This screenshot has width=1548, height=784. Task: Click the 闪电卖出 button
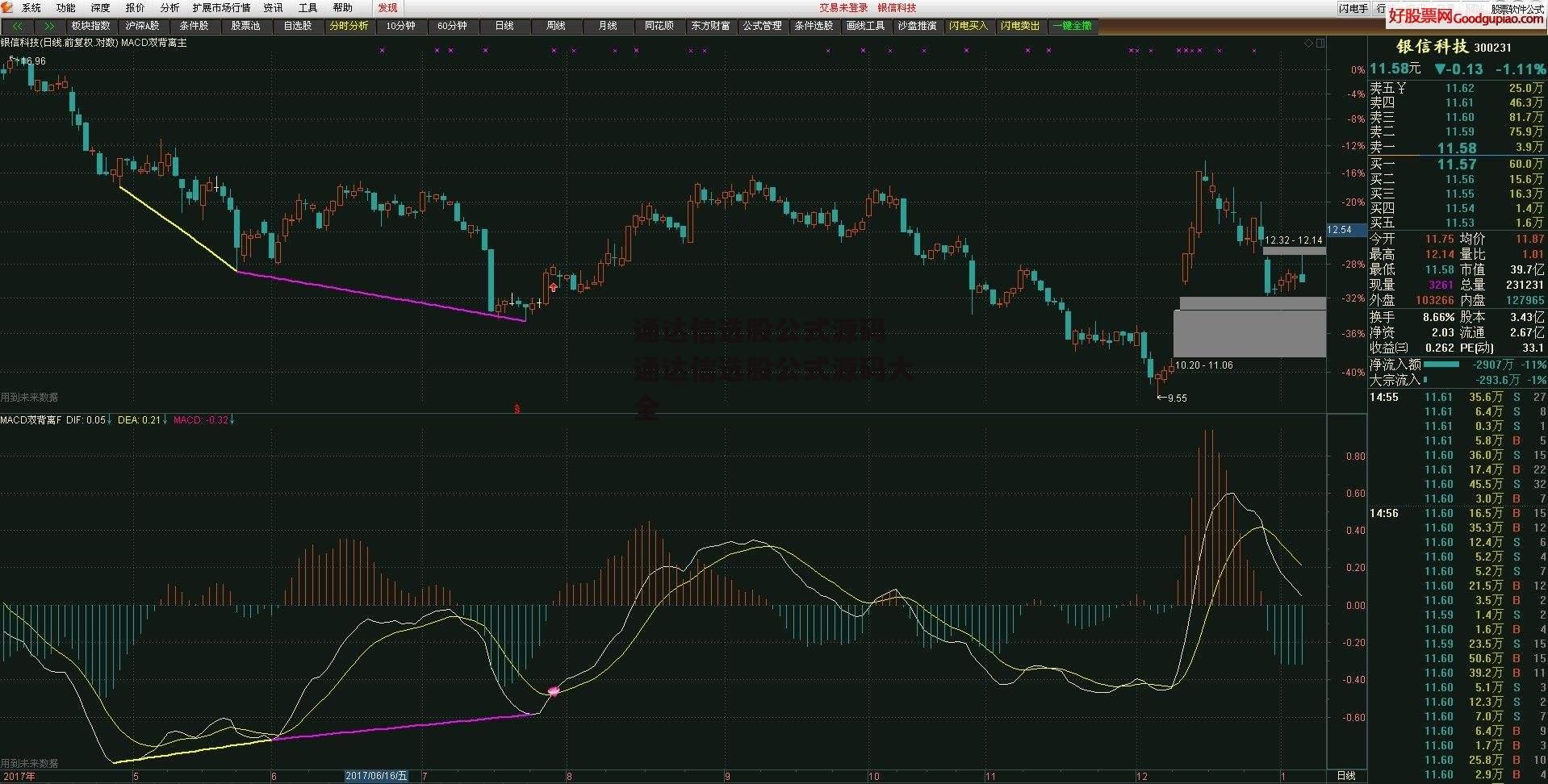tap(1020, 26)
